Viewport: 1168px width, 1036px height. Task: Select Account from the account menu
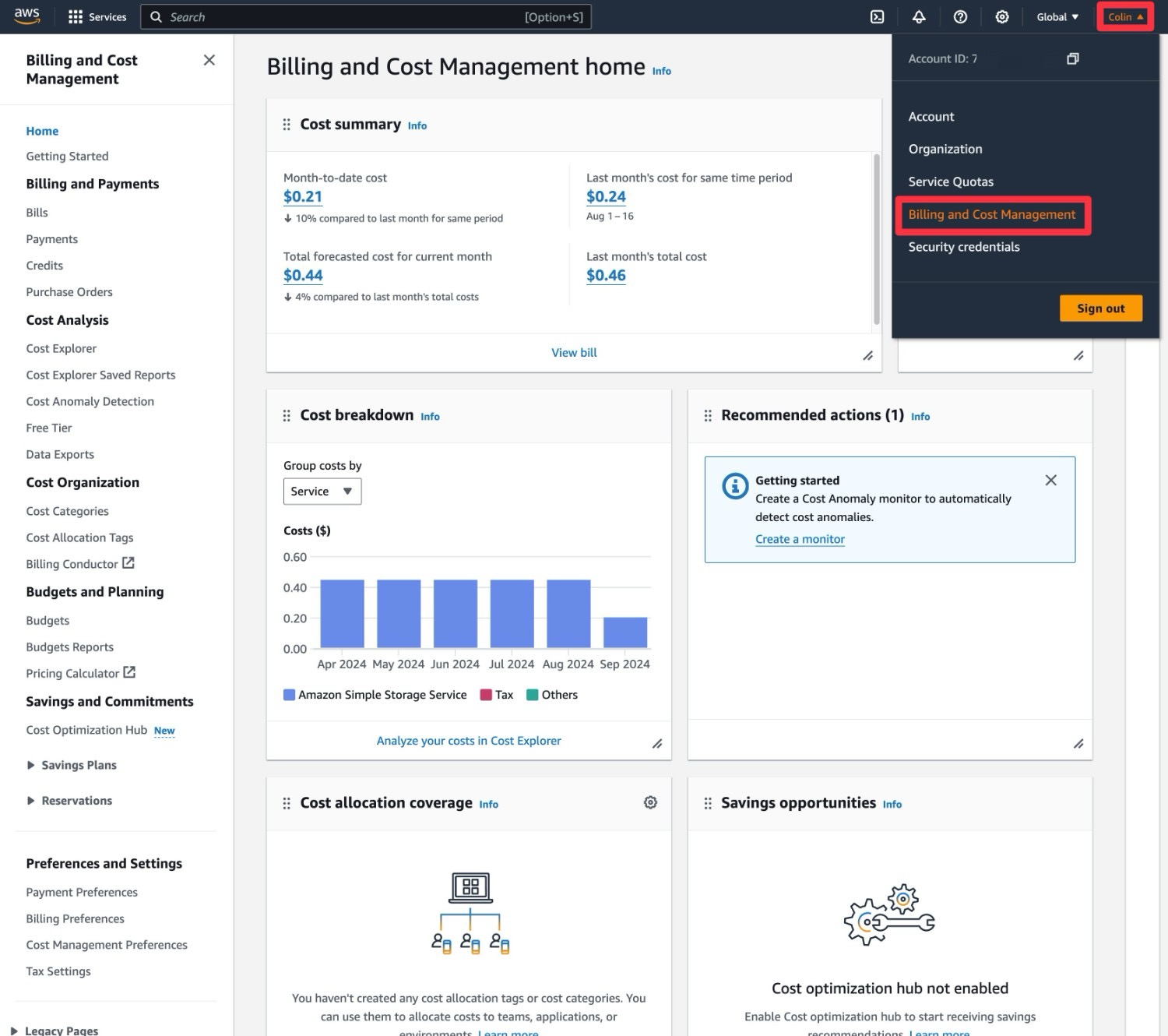click(x=931, y=117)
